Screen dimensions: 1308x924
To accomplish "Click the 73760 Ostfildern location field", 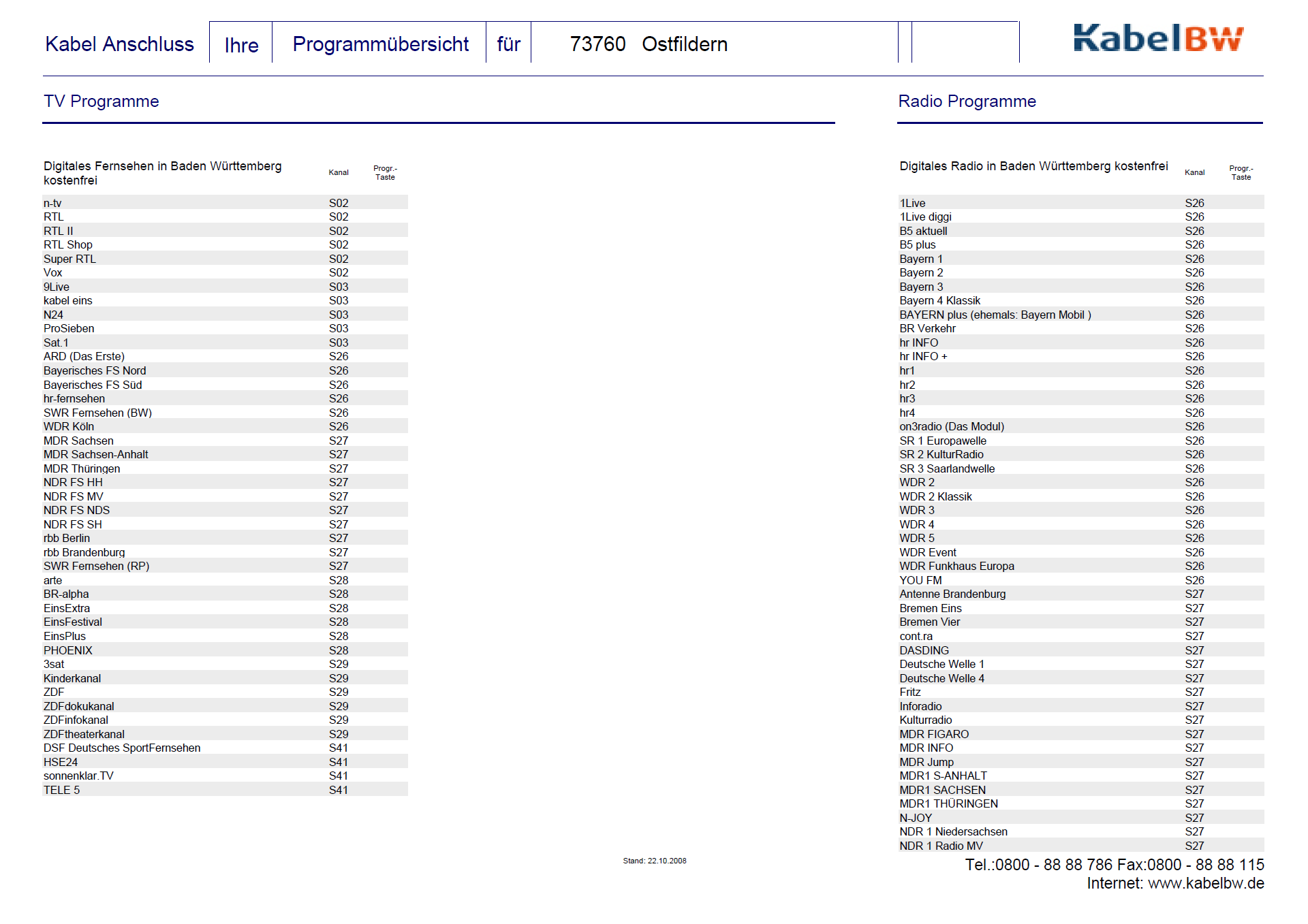I will (x=648, y=44).
